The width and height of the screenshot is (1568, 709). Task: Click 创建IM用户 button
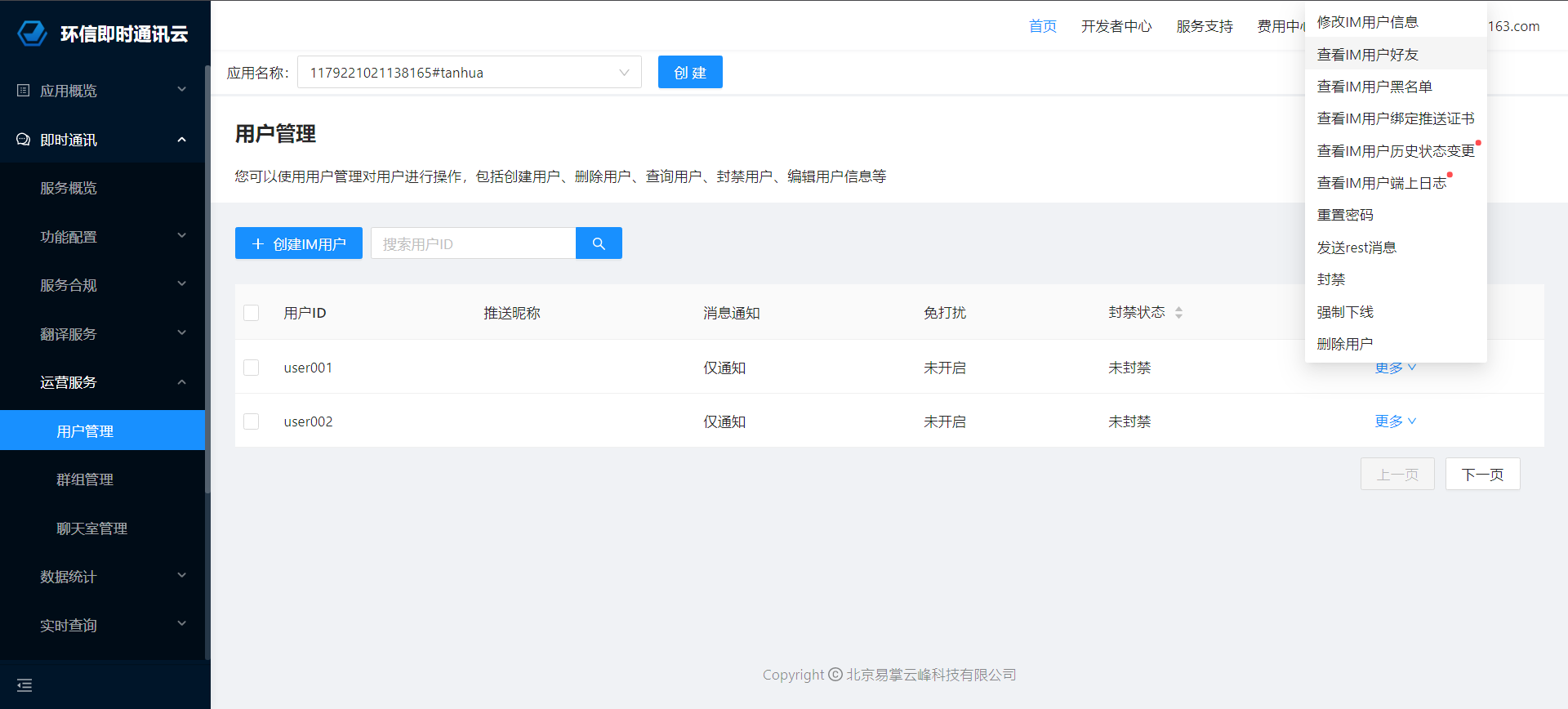pyautogui.click(x=299, y=243)
